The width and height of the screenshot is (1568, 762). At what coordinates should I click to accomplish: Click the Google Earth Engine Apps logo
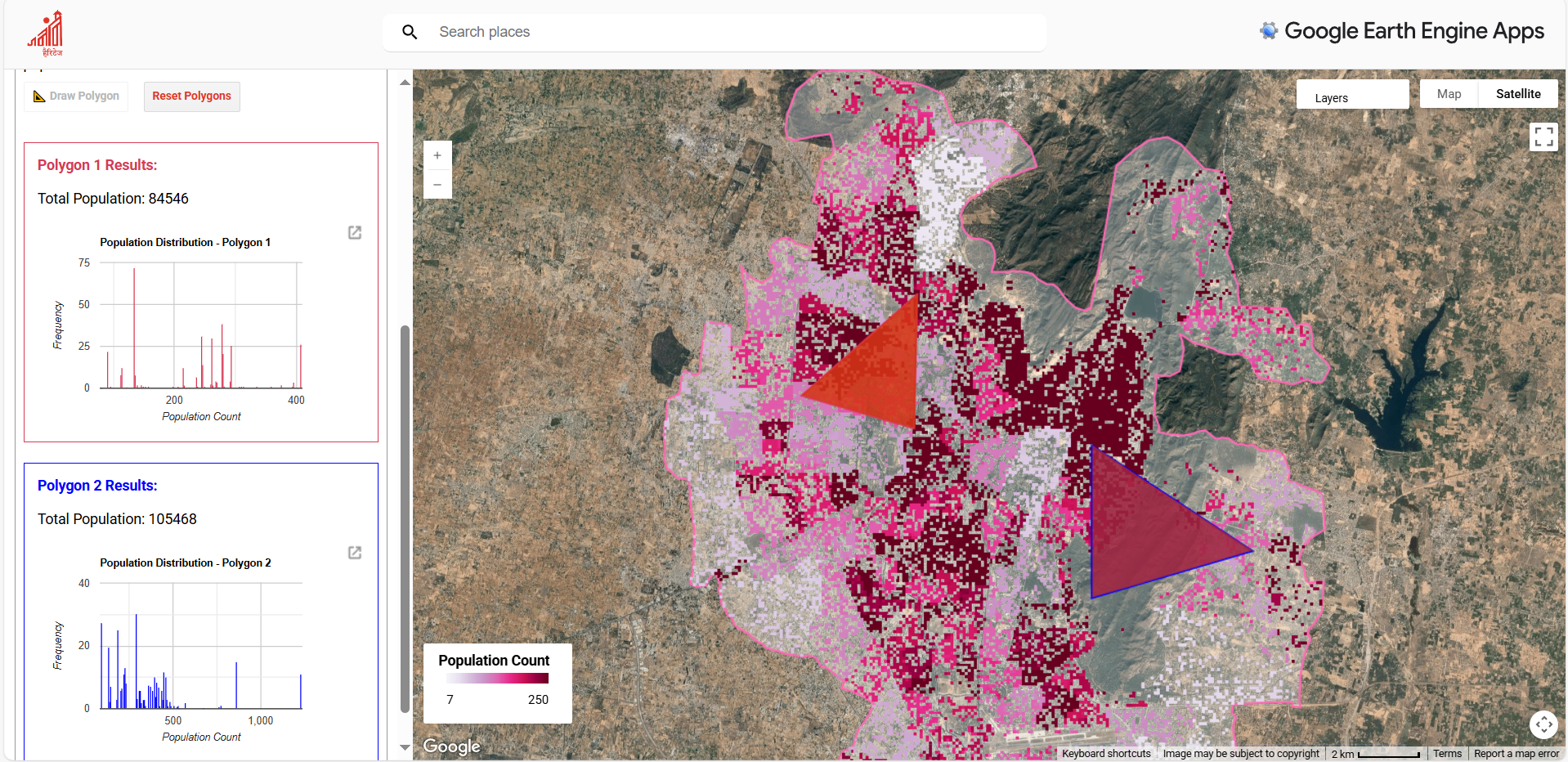click(1401, 31)
